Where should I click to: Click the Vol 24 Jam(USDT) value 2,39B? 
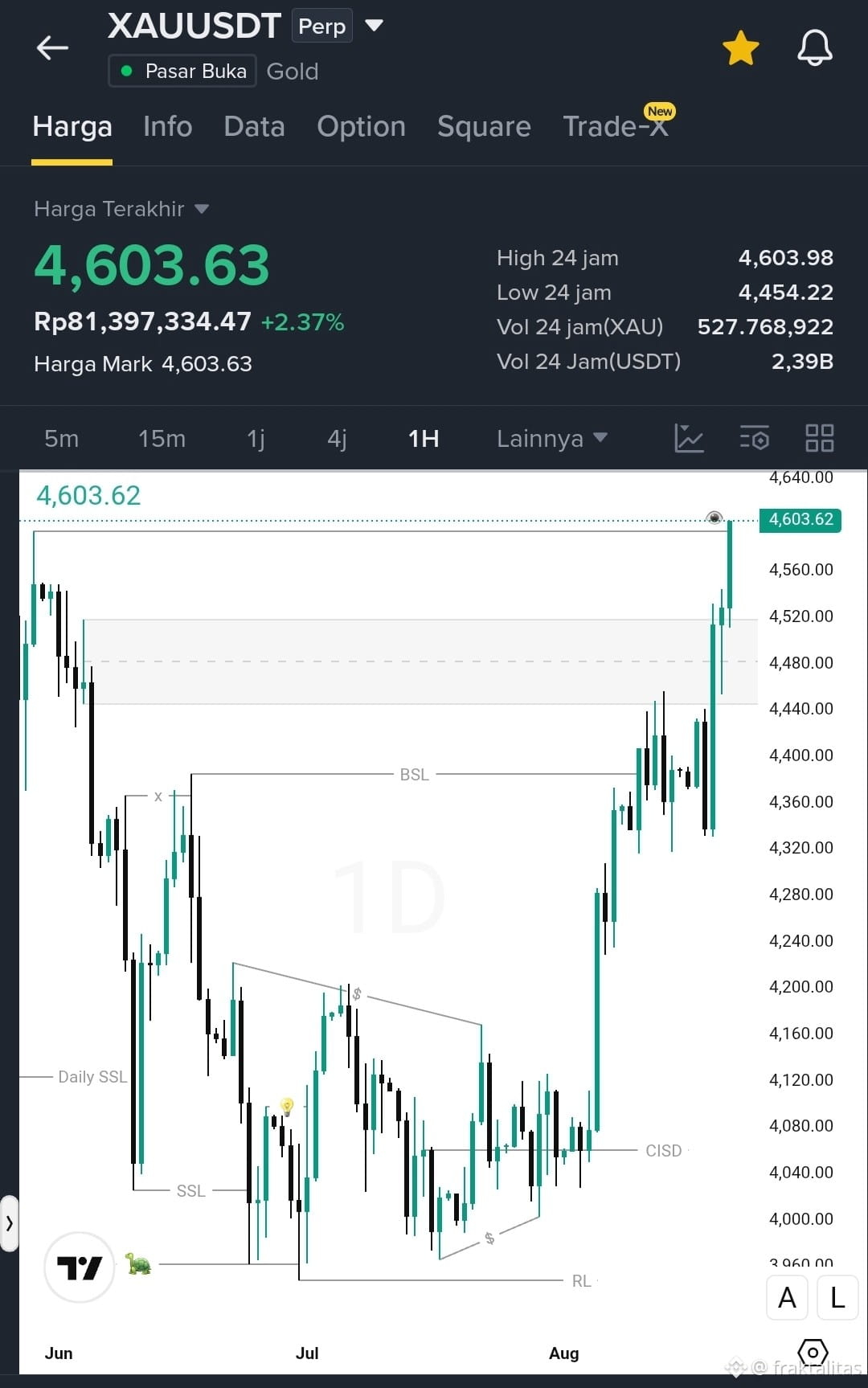(802, 362)
